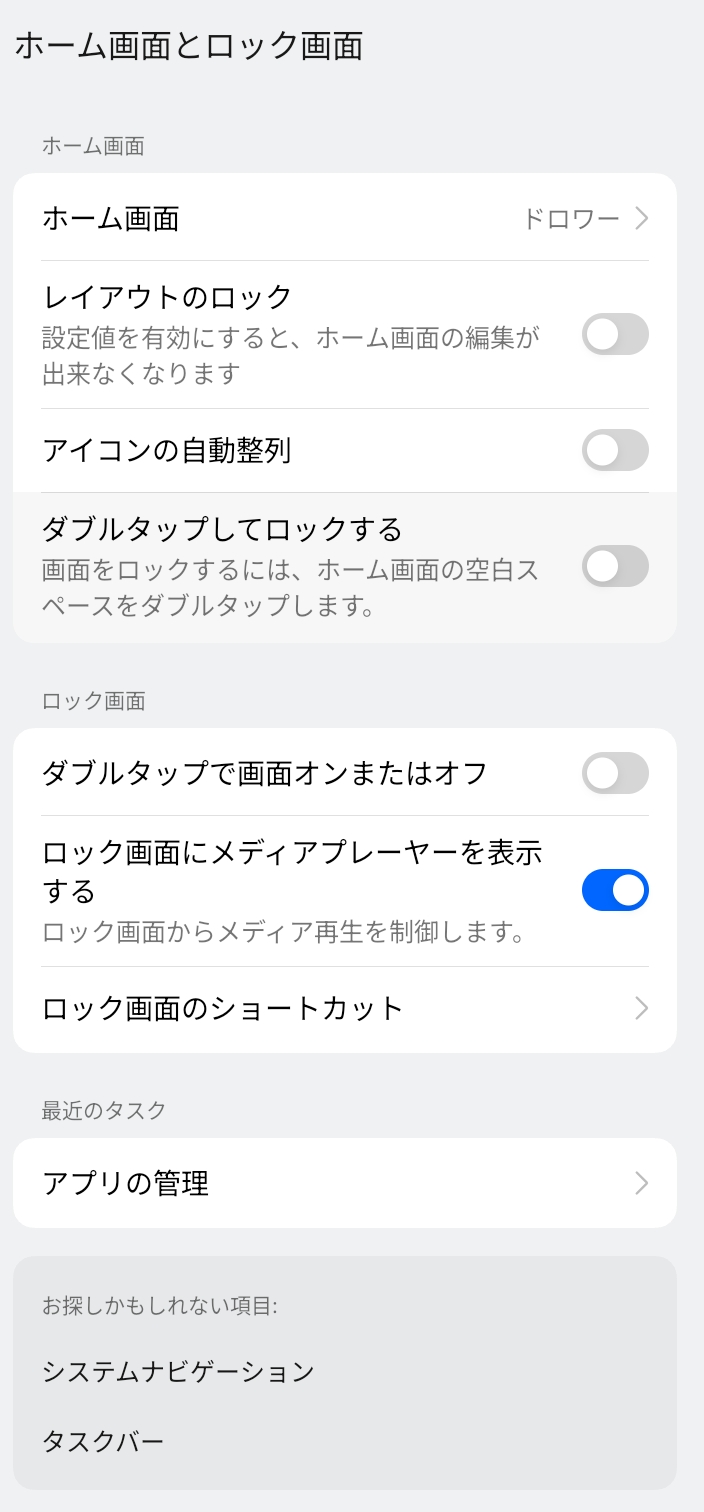Tap the レイアウトのロック label
Viewport: 704px width, 1512px height.
tap(167, 297)
